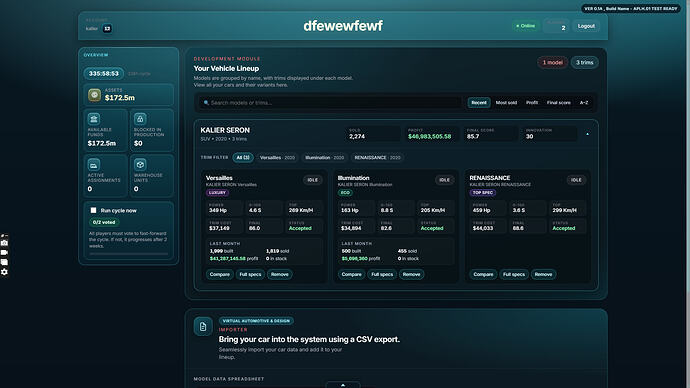Open Full specs for RENAISSANCE trim
Viewport: 690px width, 388px height.
point(514,275)
